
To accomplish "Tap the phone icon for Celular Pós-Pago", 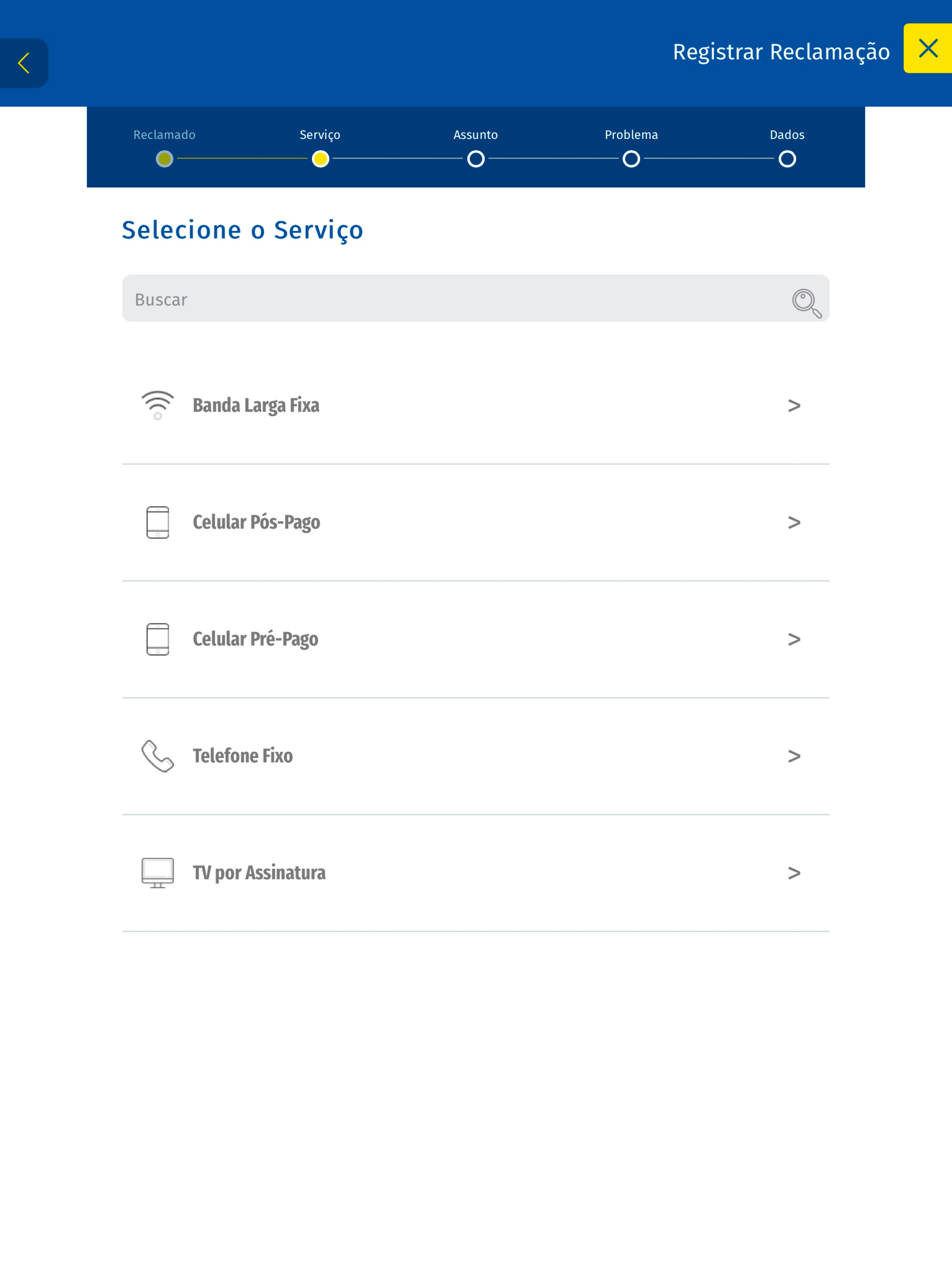I will 157,522.
